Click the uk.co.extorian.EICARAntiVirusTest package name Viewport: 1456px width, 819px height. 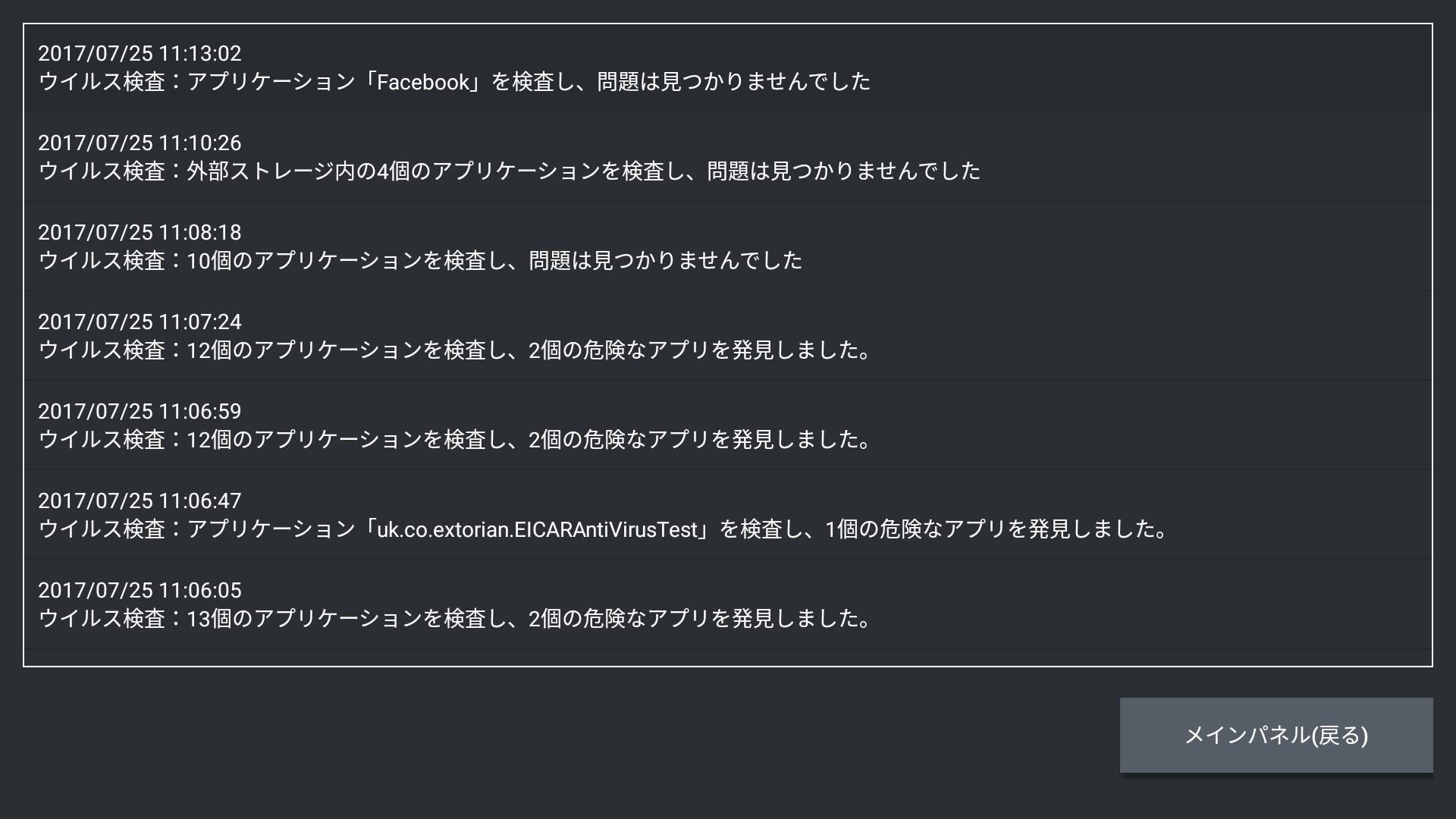tap(537, 529)
